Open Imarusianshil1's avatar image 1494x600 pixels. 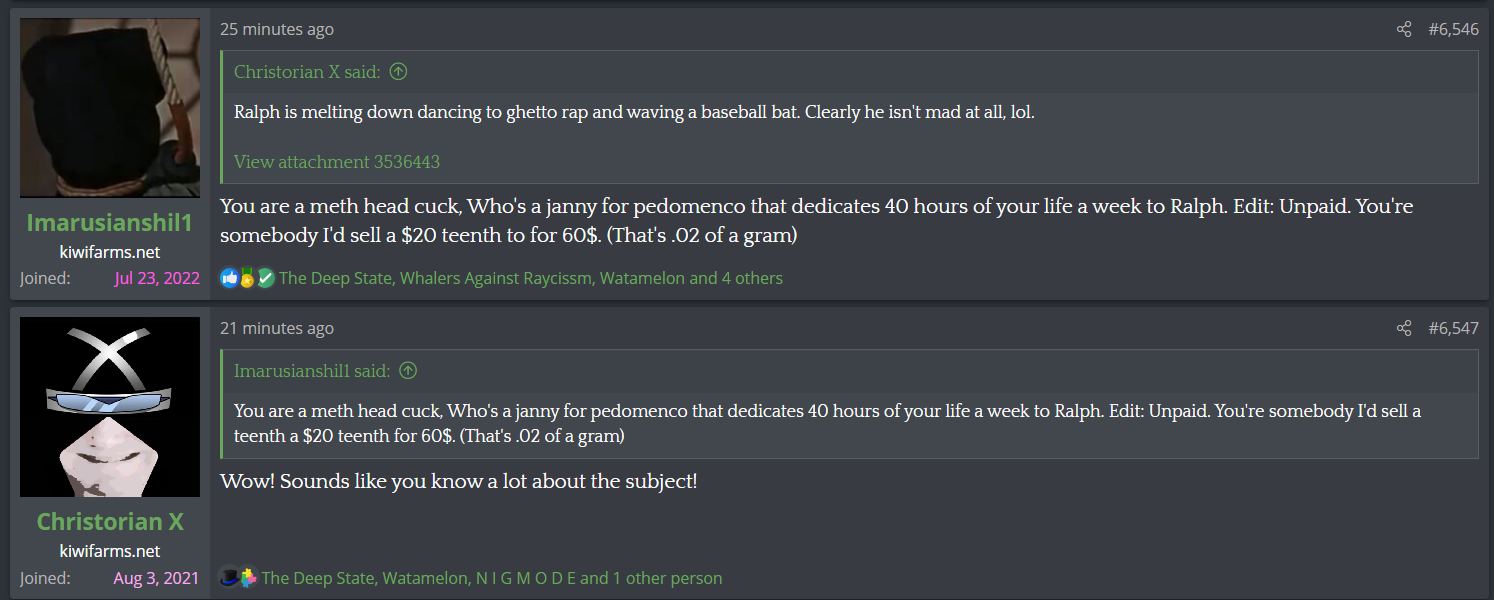pyautogui.click(x=110, y=108)
